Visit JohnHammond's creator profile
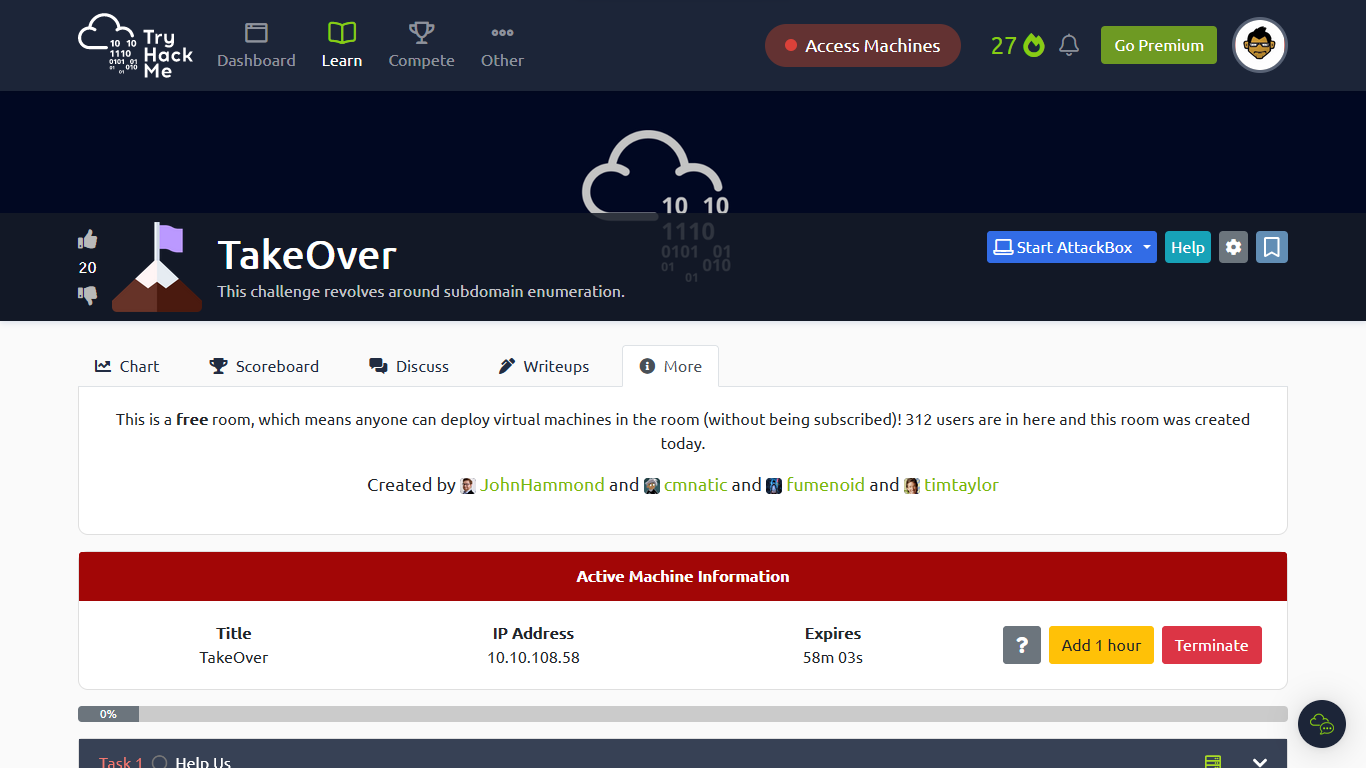The image size is (1366, 768). 541,485
